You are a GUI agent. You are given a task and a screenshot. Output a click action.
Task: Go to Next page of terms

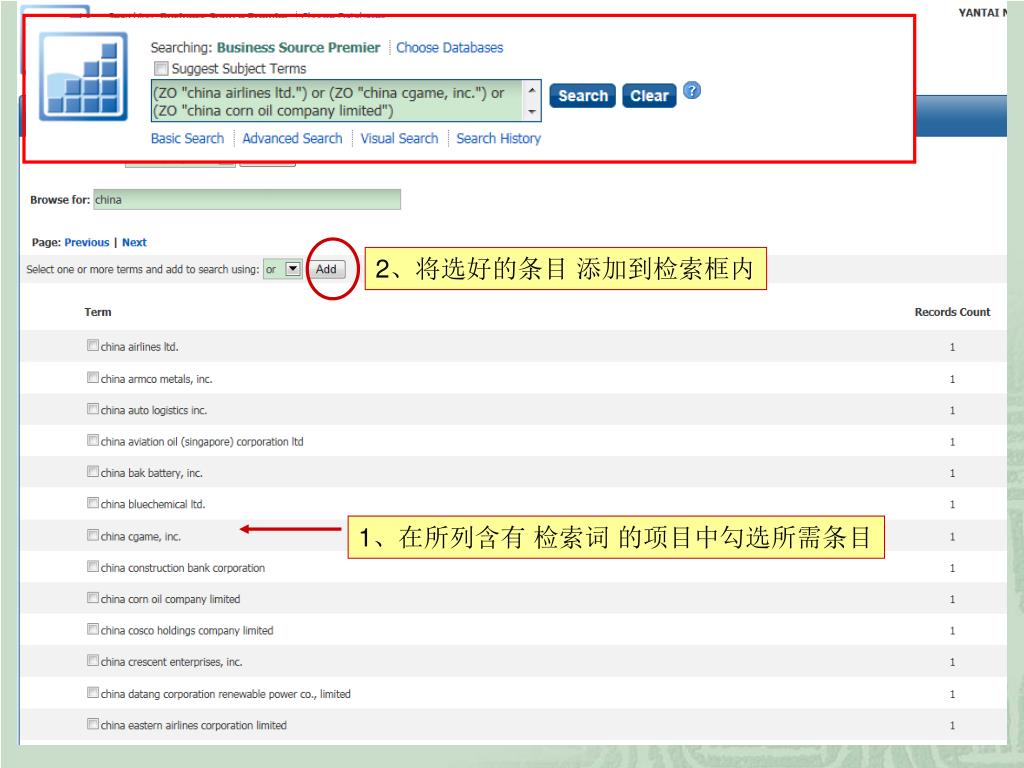pos(135,242)
